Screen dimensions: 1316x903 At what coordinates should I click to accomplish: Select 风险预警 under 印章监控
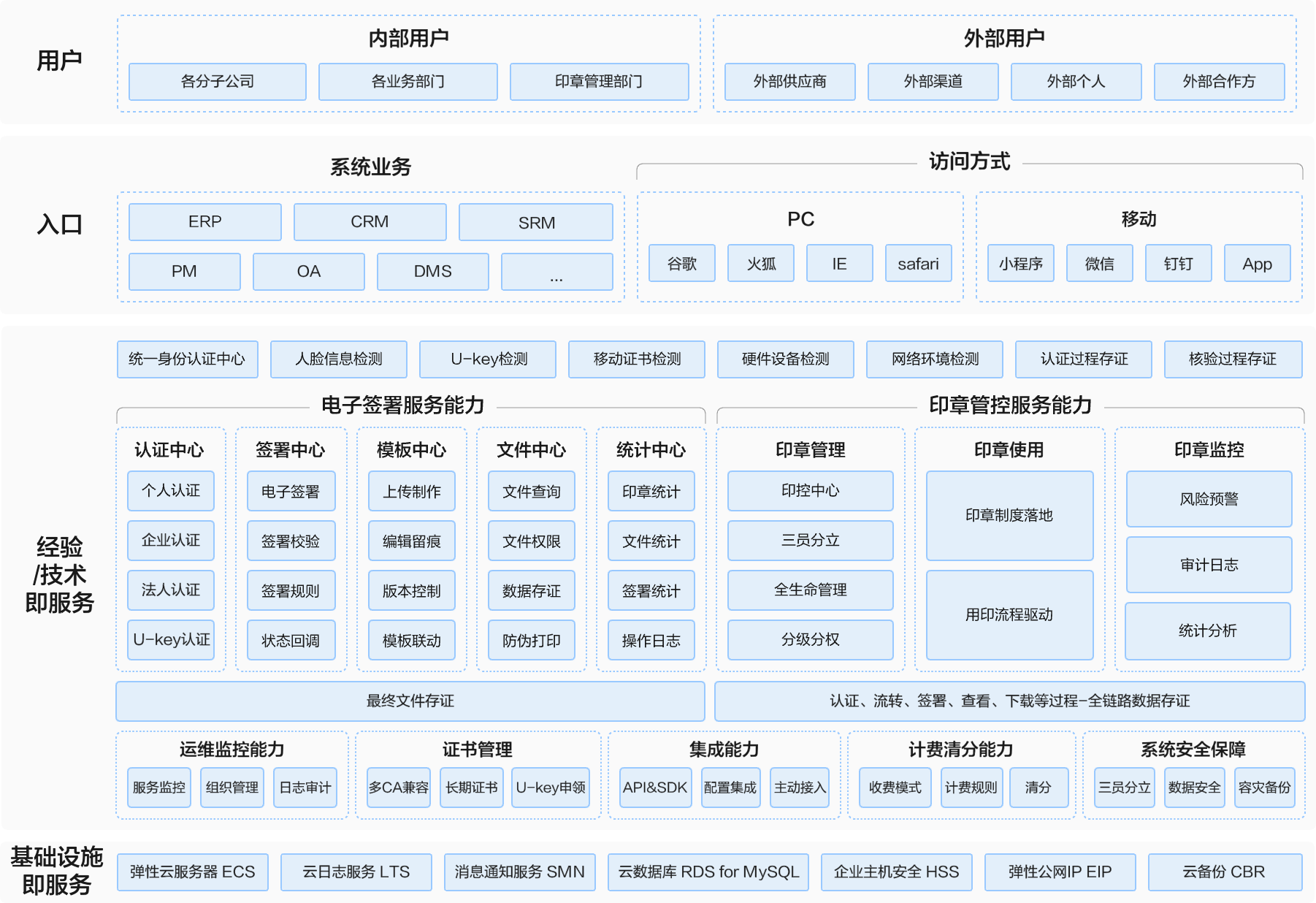[x=1209, y=499]
